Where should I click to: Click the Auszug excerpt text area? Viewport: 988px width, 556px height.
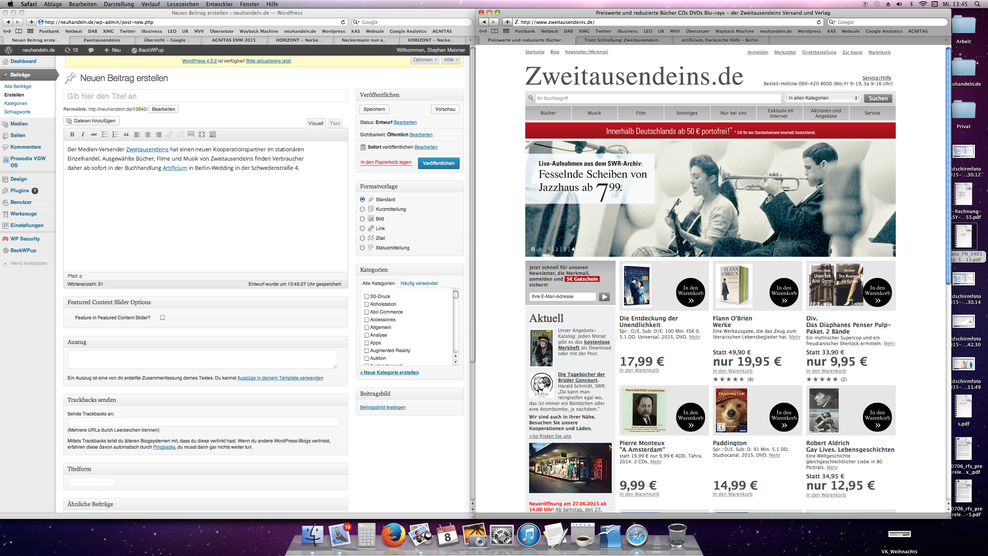click(202, 359)
